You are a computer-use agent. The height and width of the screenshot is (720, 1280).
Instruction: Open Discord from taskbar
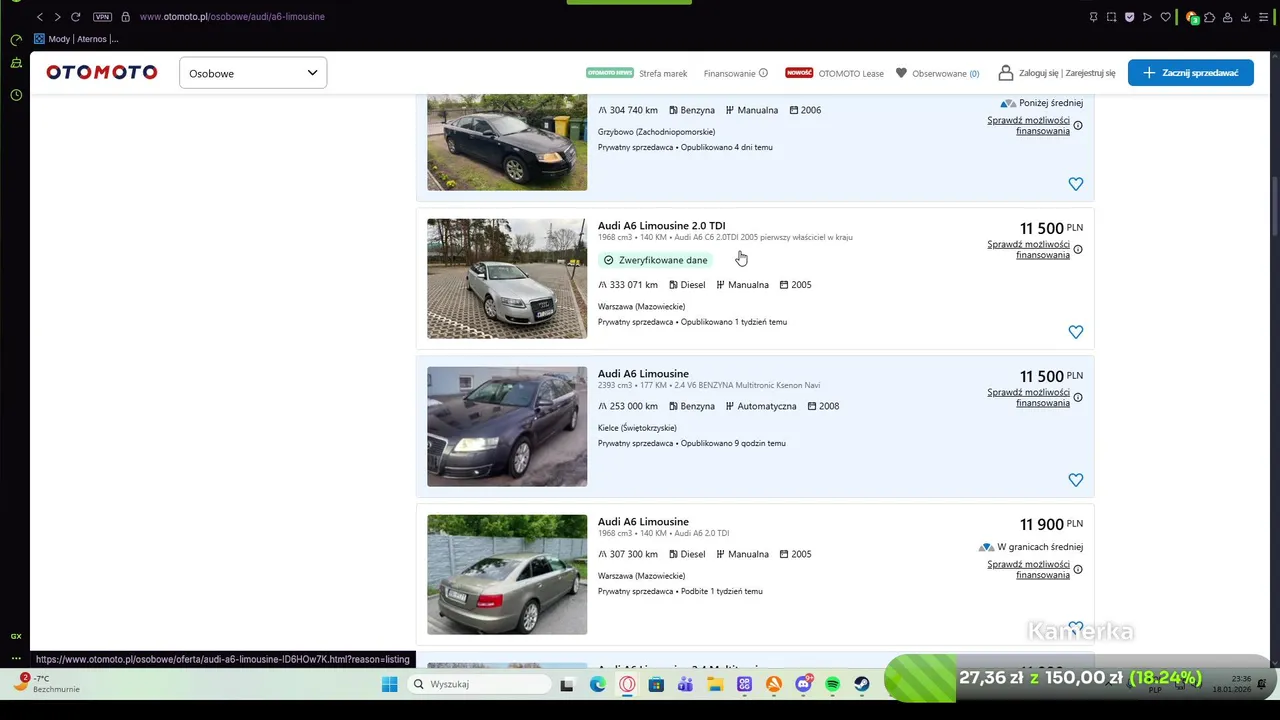pyautogui.click(x=804, y=685)
